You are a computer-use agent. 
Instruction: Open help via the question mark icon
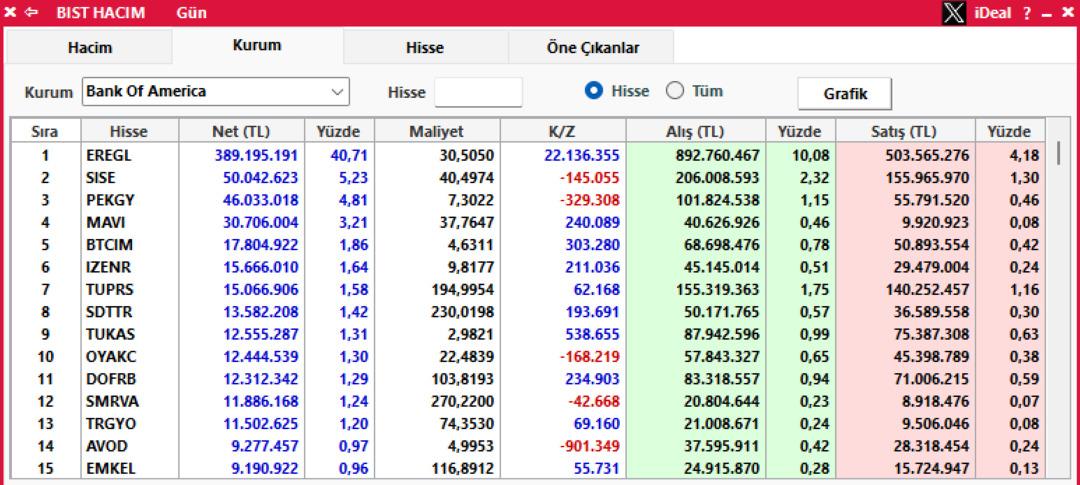coord(1026,13)
